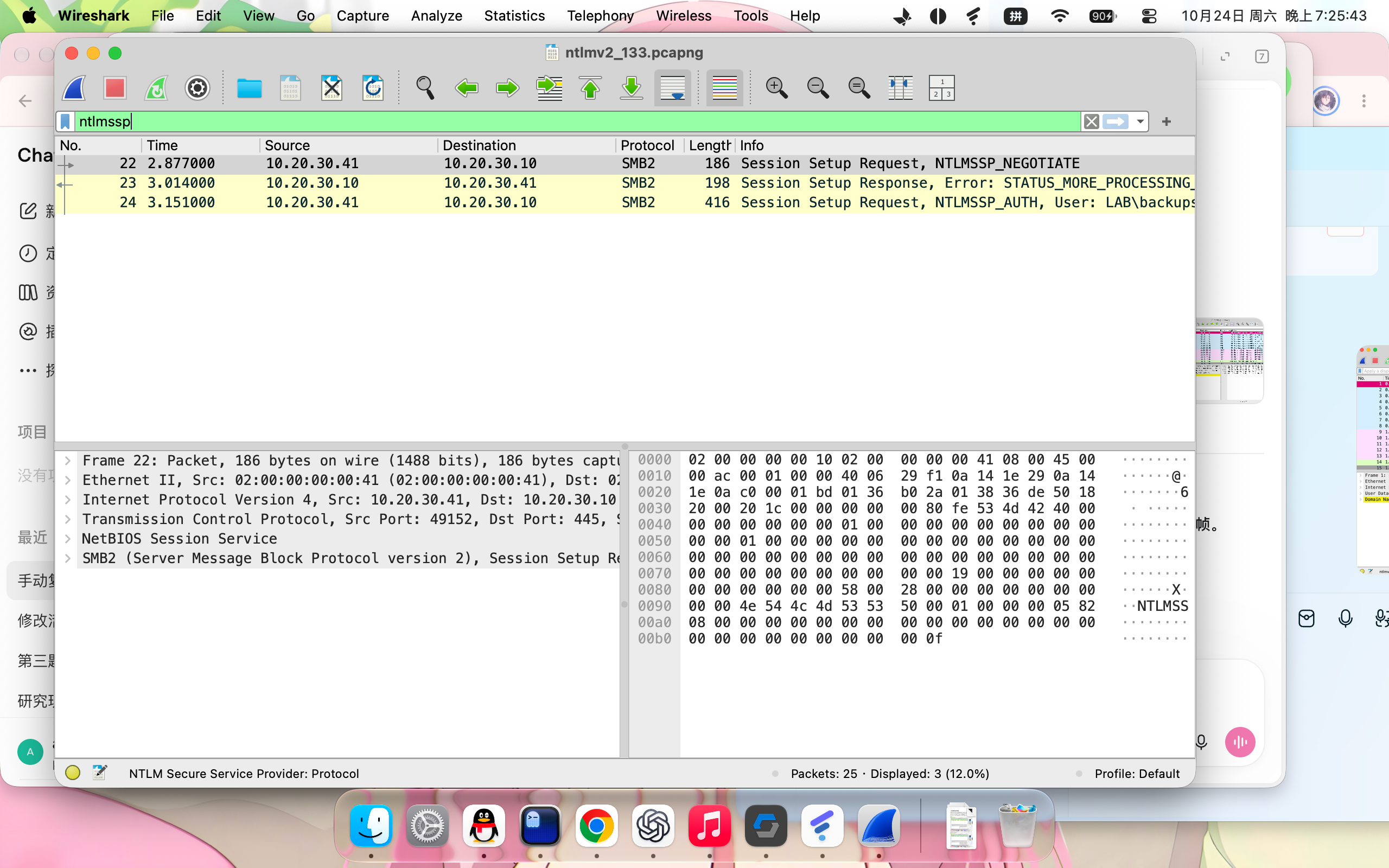Viewport: 1389px width, 868px height.
Task: Stop capture using red square icon
Action: 115,88
